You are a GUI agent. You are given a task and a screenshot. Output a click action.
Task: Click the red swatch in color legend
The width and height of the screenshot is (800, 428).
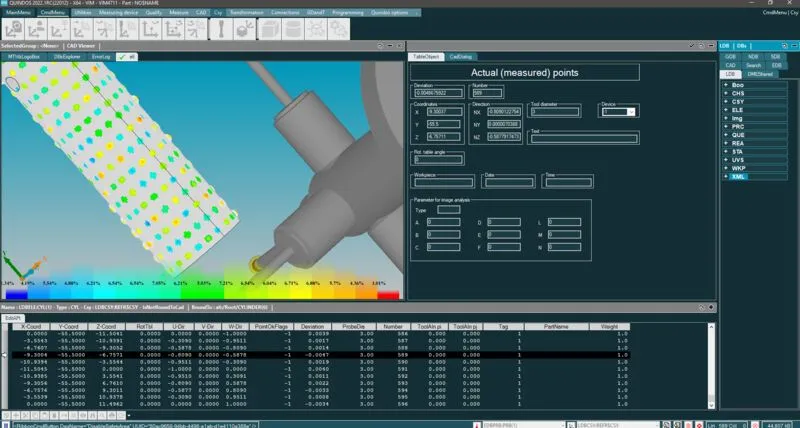click(x=388, y=294)
